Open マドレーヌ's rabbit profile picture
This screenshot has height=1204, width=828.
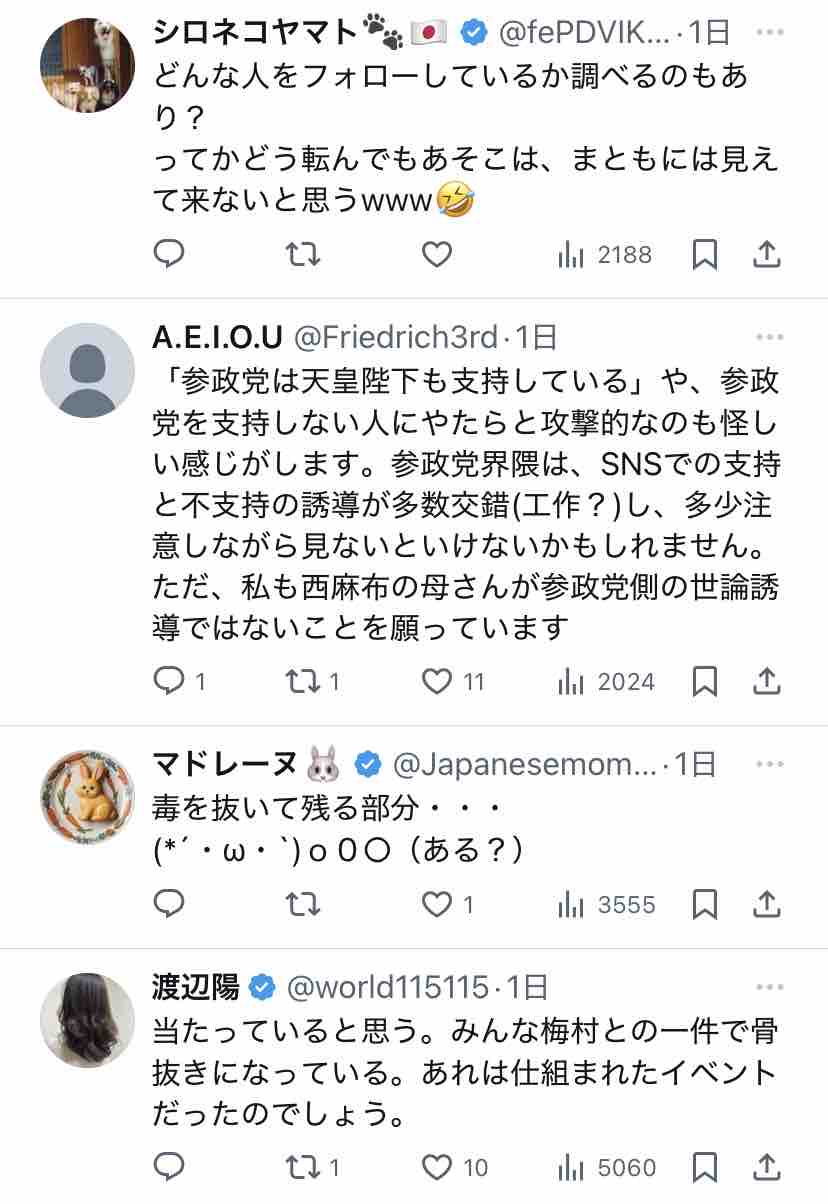point(87,797)
